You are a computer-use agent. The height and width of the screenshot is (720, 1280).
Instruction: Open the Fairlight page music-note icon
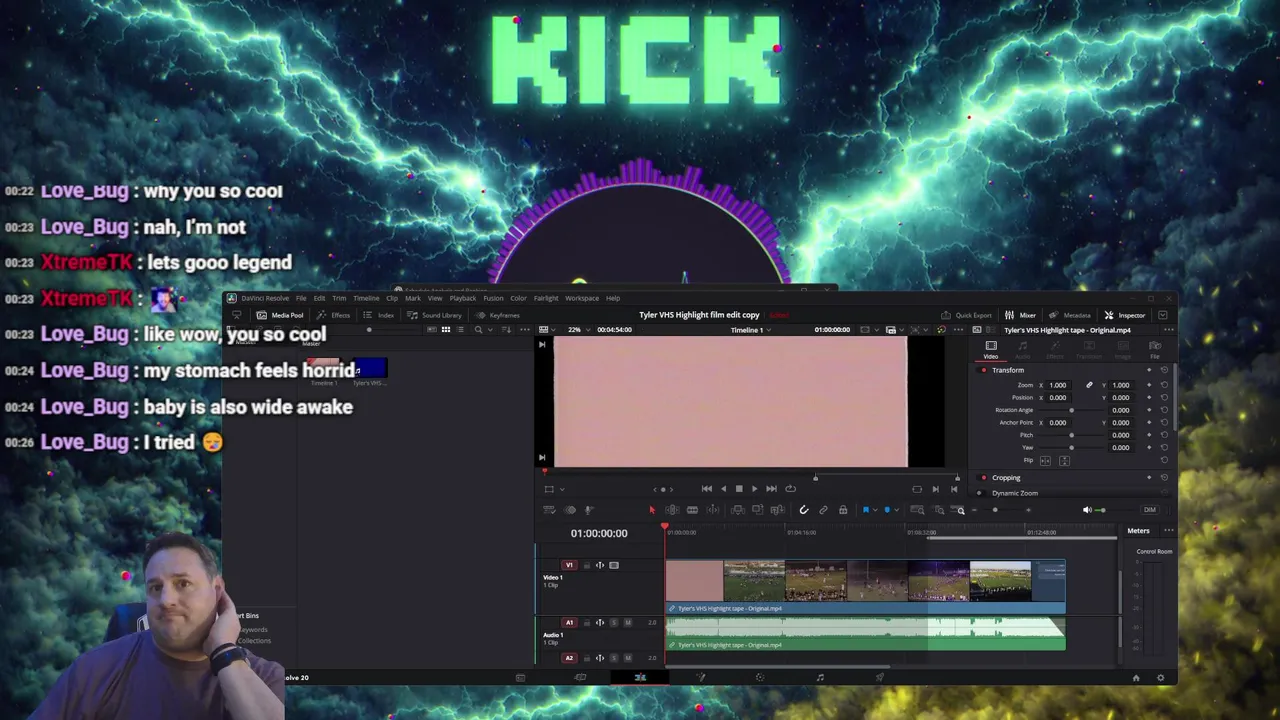pos(820,678)
